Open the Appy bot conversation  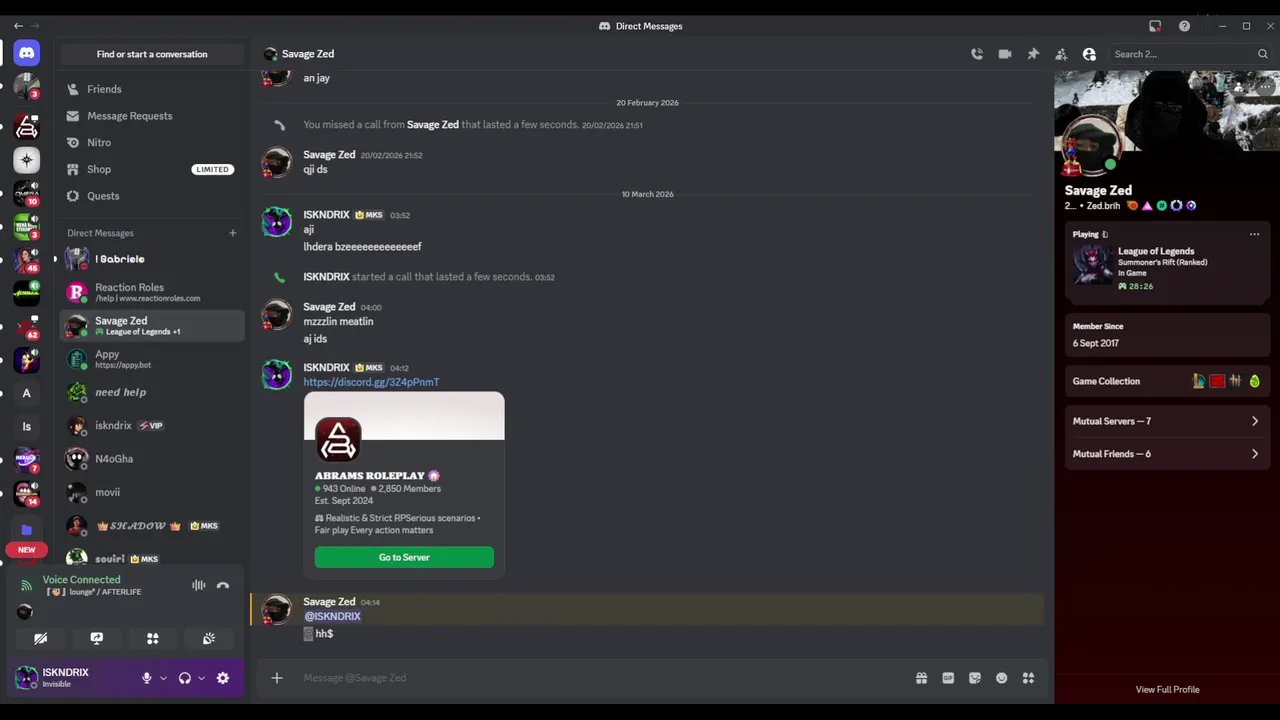[x=152, y=359]
